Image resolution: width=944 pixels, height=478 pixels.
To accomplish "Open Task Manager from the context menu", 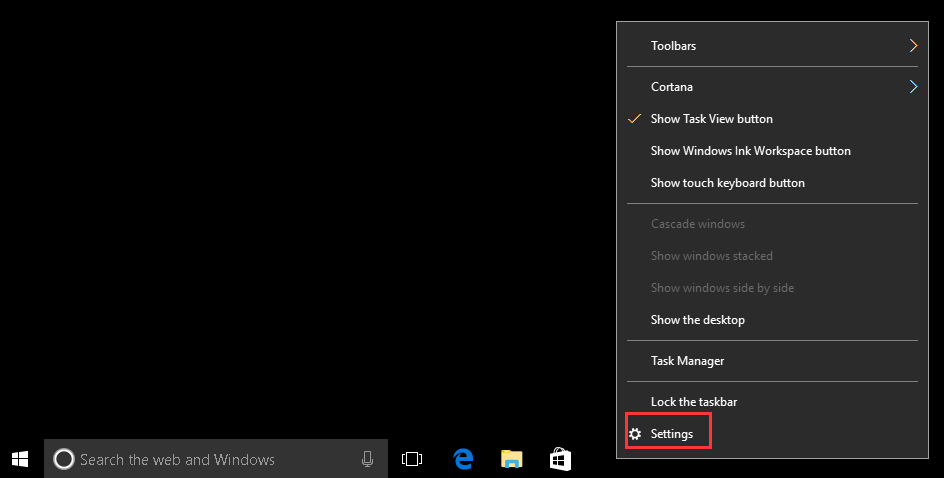I will (x=687, y=361).
